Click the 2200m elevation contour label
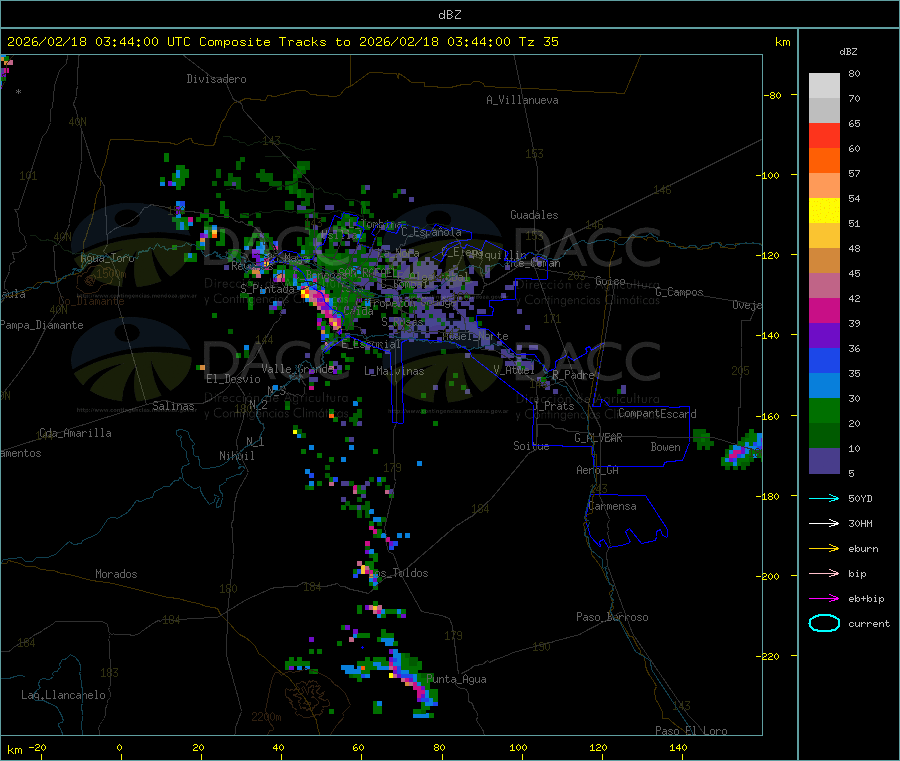This screenshot has width=900, height=761. [x=266, y=717]
